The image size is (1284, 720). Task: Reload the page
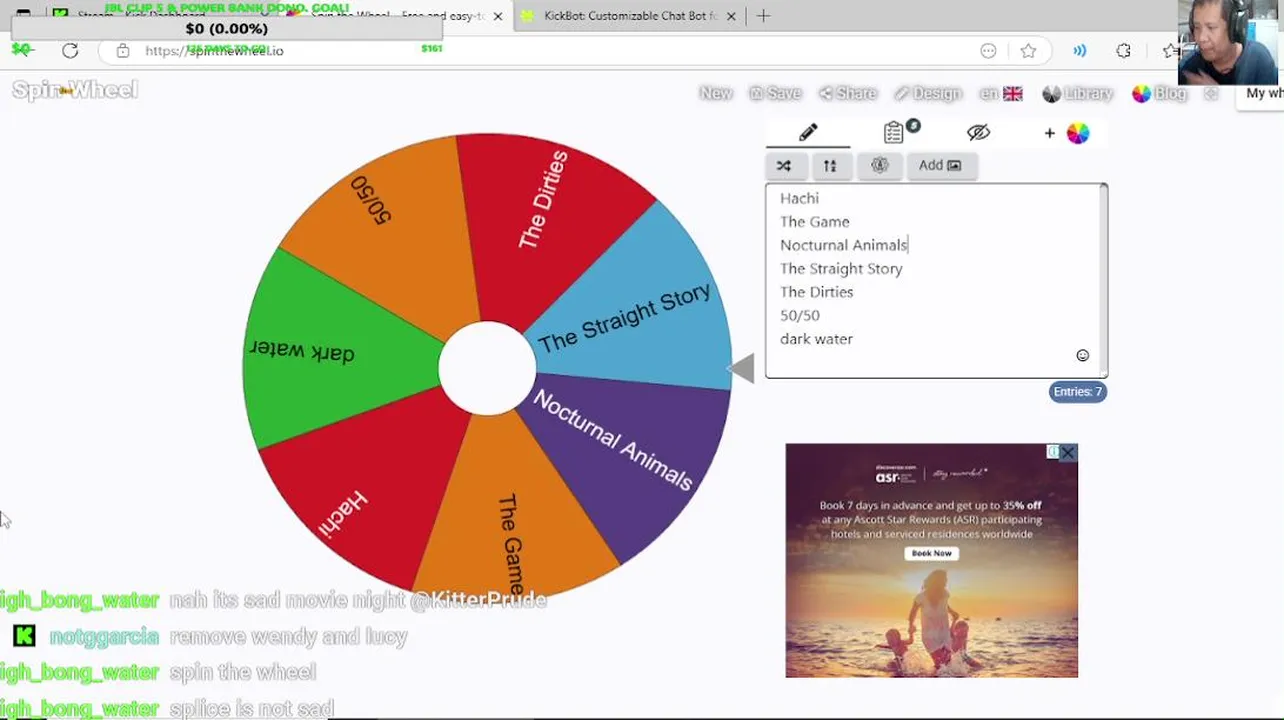70,50
